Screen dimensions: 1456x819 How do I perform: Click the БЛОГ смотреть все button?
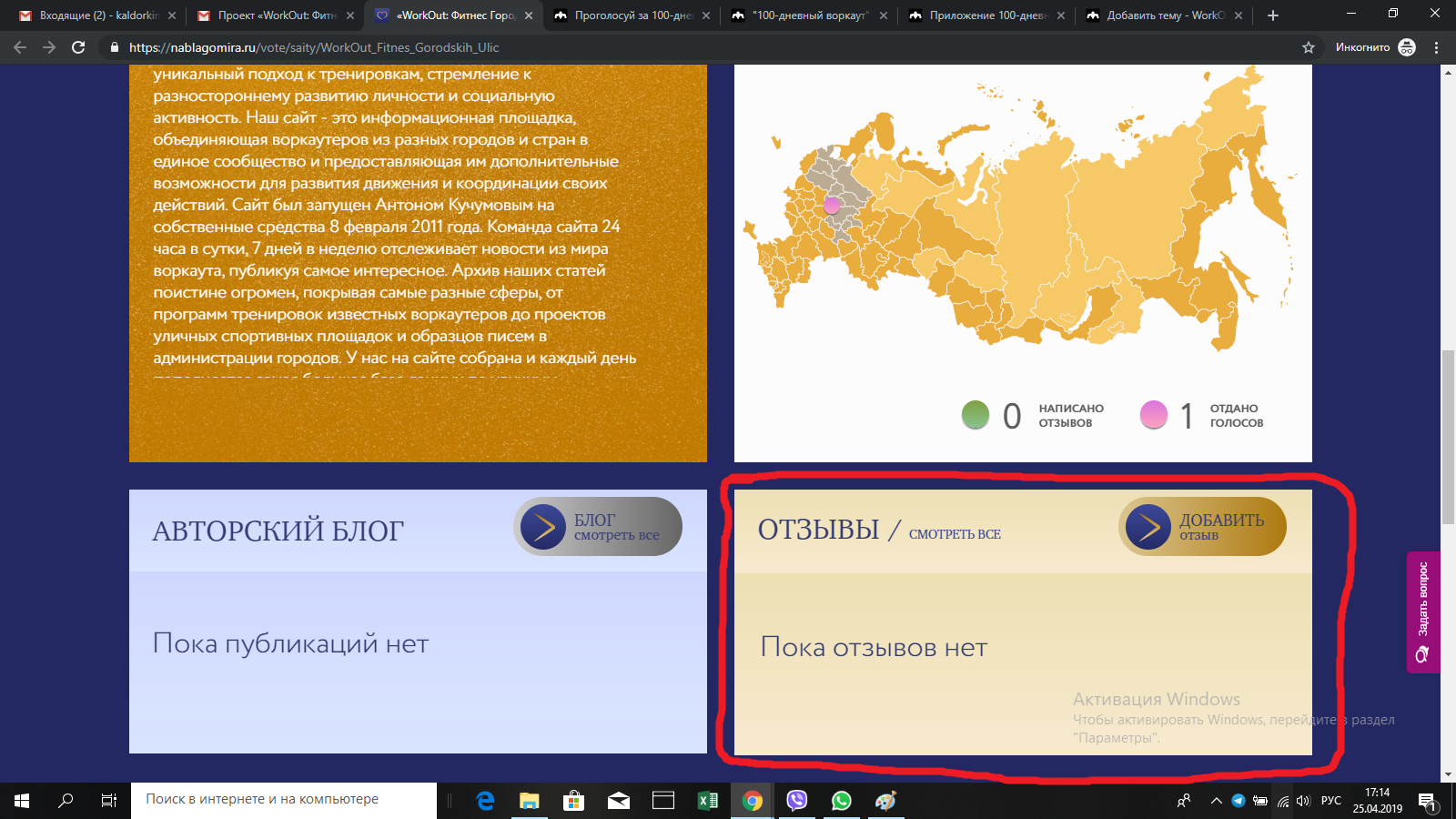click(x=598, y=526)
